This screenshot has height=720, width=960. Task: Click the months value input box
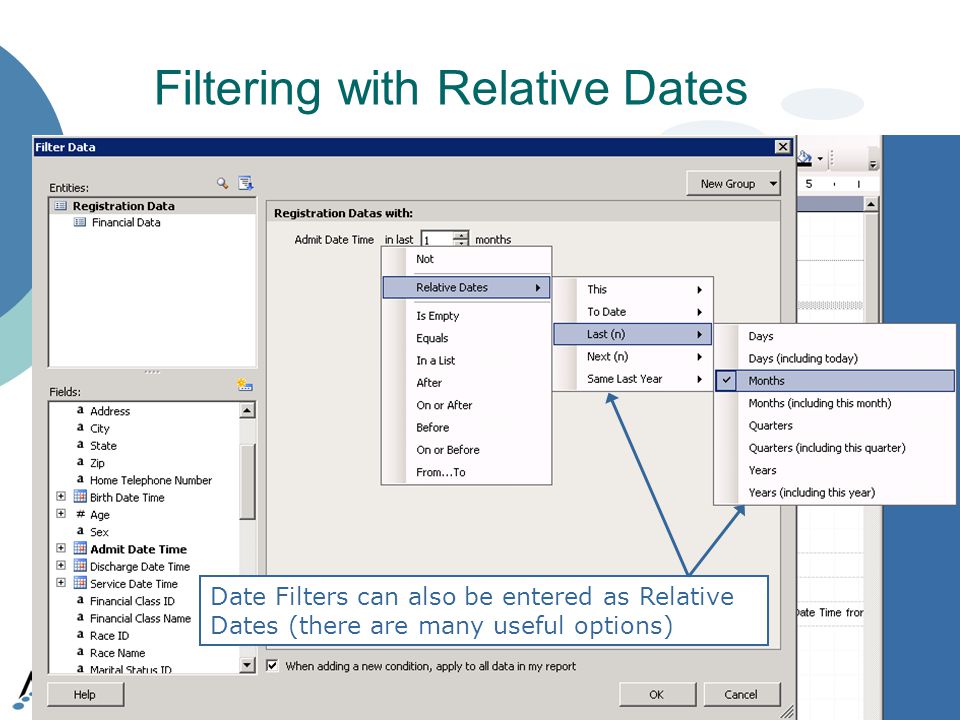[437, 239]
